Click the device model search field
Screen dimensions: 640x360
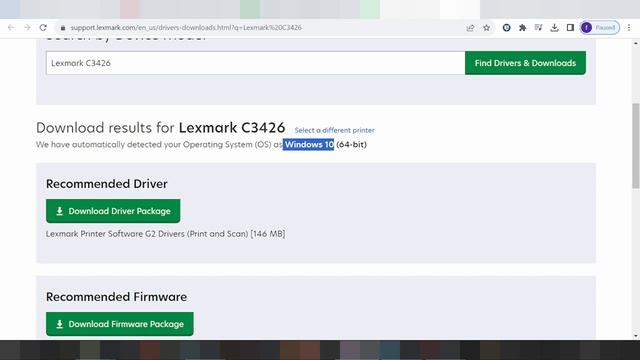(256, 63)
